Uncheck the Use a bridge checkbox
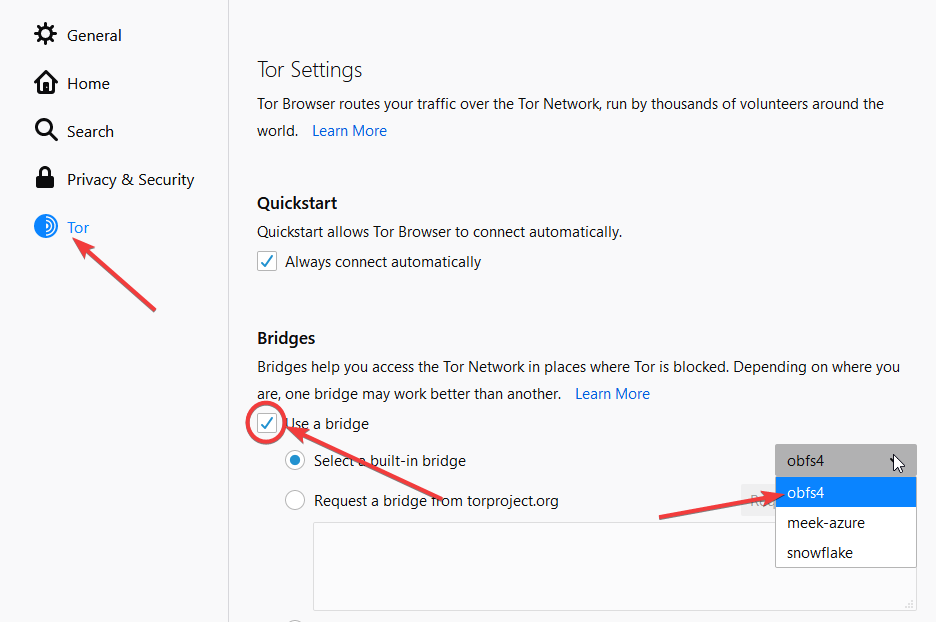 coord(267,424)
